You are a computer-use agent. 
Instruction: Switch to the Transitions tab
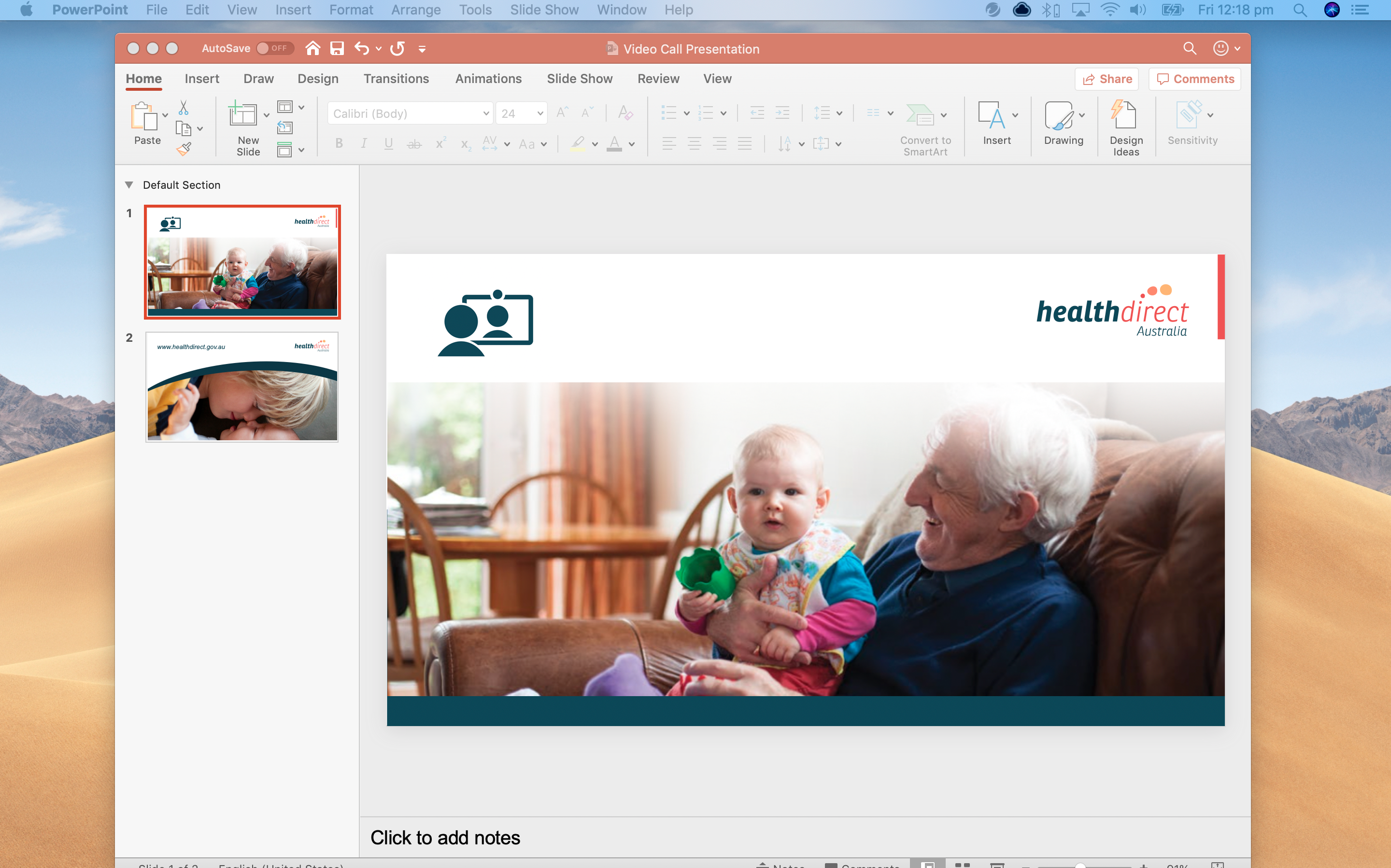click(396, 79)
